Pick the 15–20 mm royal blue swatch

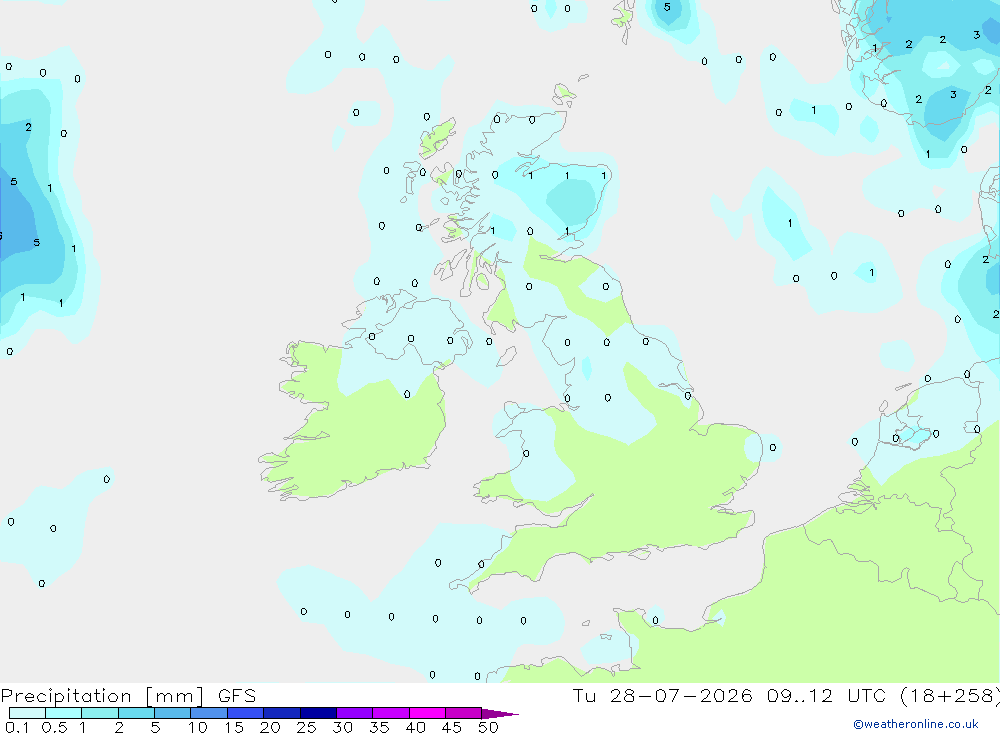[x=246, y=713]
